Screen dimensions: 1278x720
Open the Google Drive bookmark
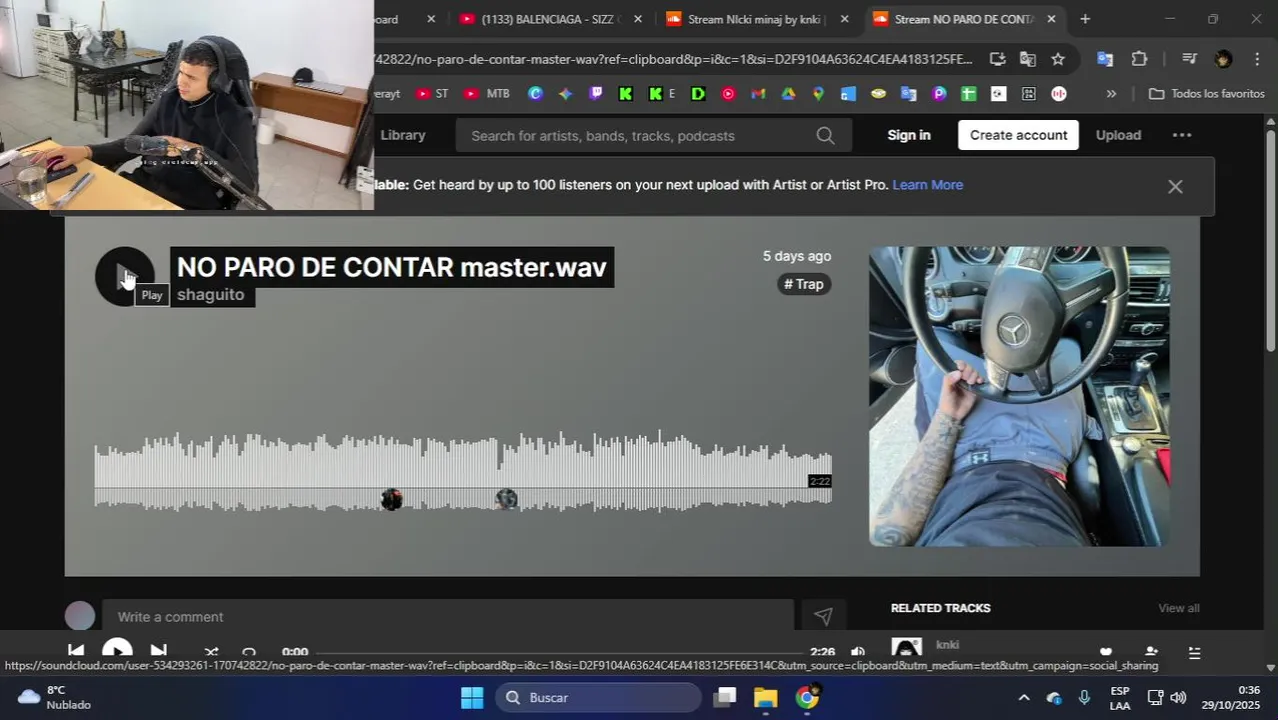788,94
